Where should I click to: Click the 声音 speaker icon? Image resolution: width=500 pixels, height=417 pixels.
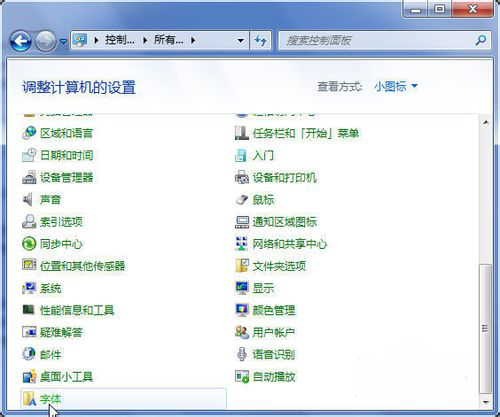[x=29, y=199]
